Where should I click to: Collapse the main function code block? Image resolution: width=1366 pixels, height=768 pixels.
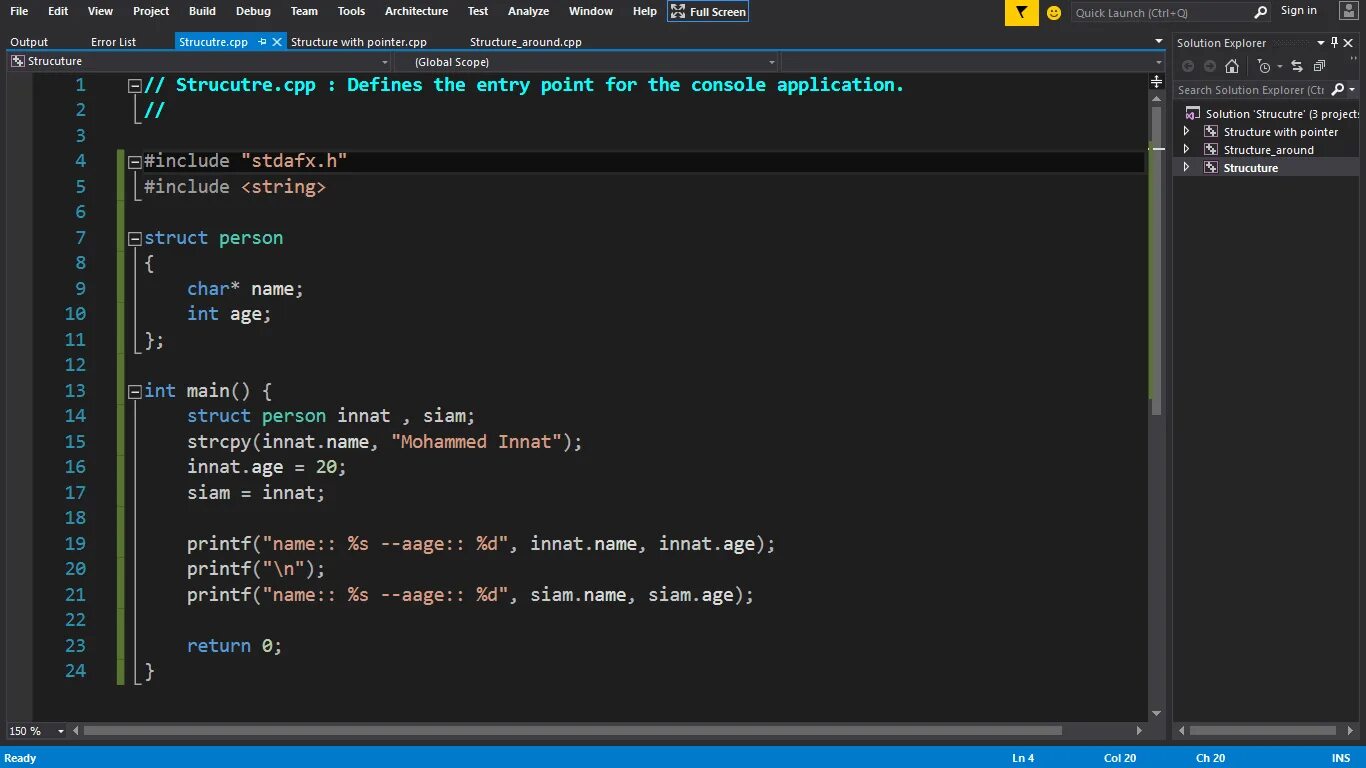point(135,391)
